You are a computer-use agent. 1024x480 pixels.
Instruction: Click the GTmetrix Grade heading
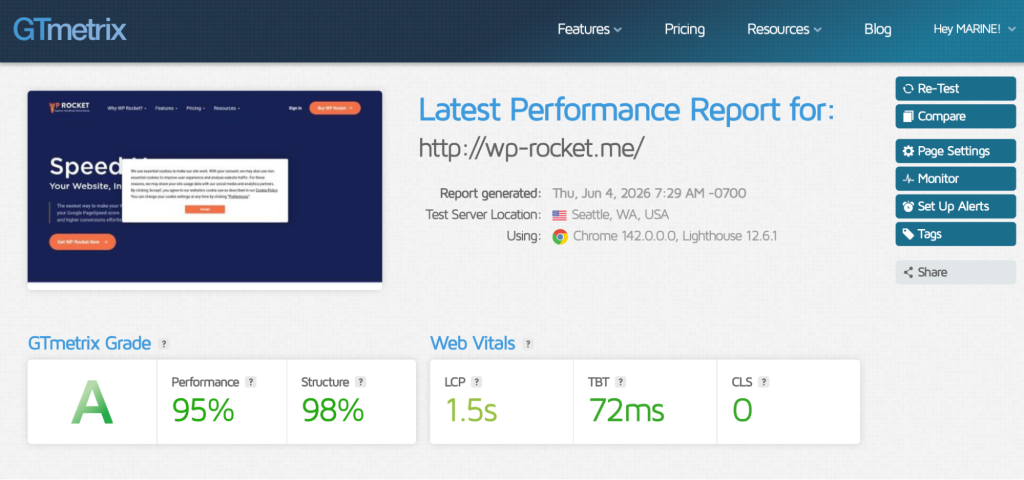pos(89,344)
